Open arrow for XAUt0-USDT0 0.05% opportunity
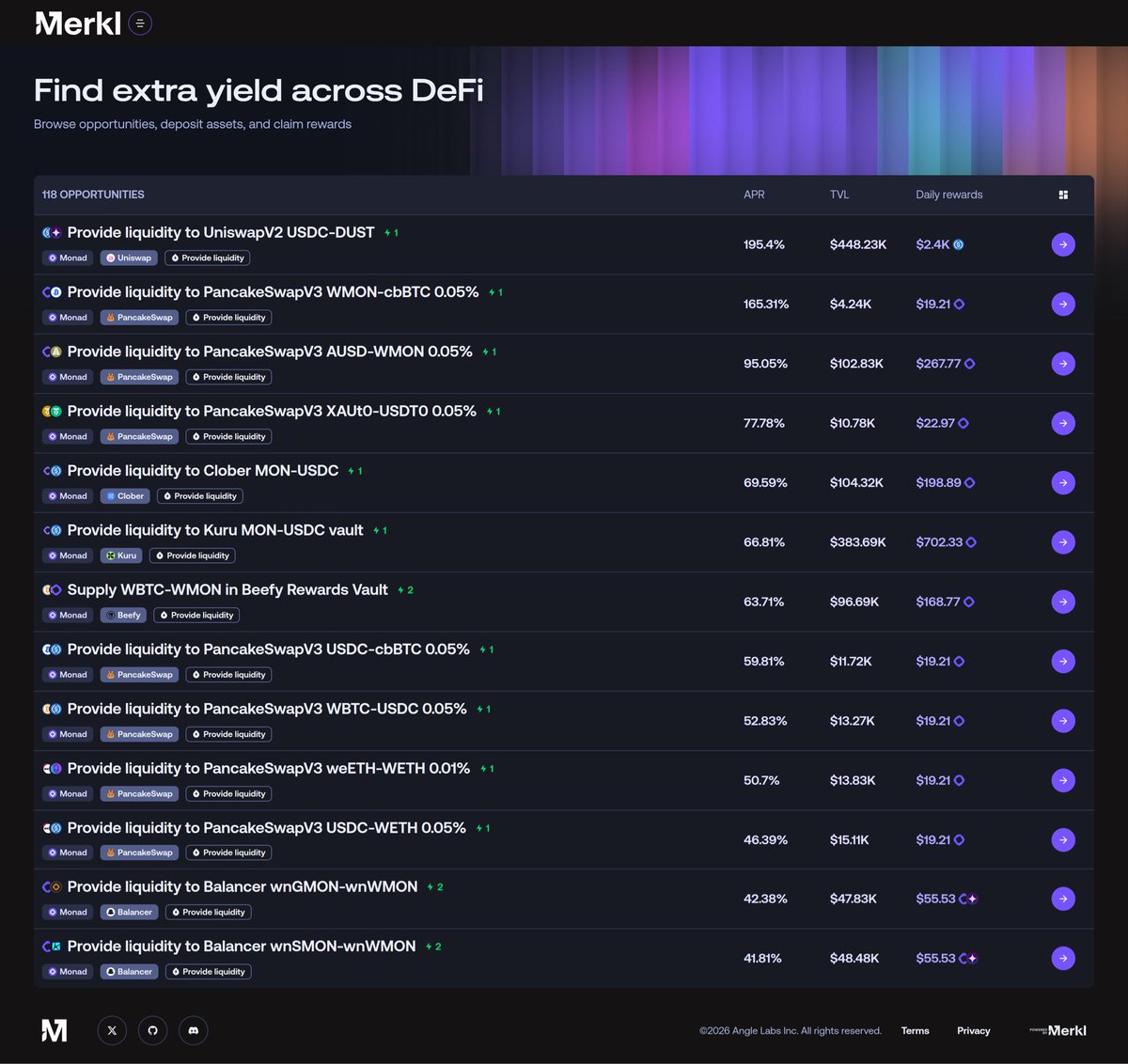This screenshot has height=1064, width=1128. coord(1063,423)
